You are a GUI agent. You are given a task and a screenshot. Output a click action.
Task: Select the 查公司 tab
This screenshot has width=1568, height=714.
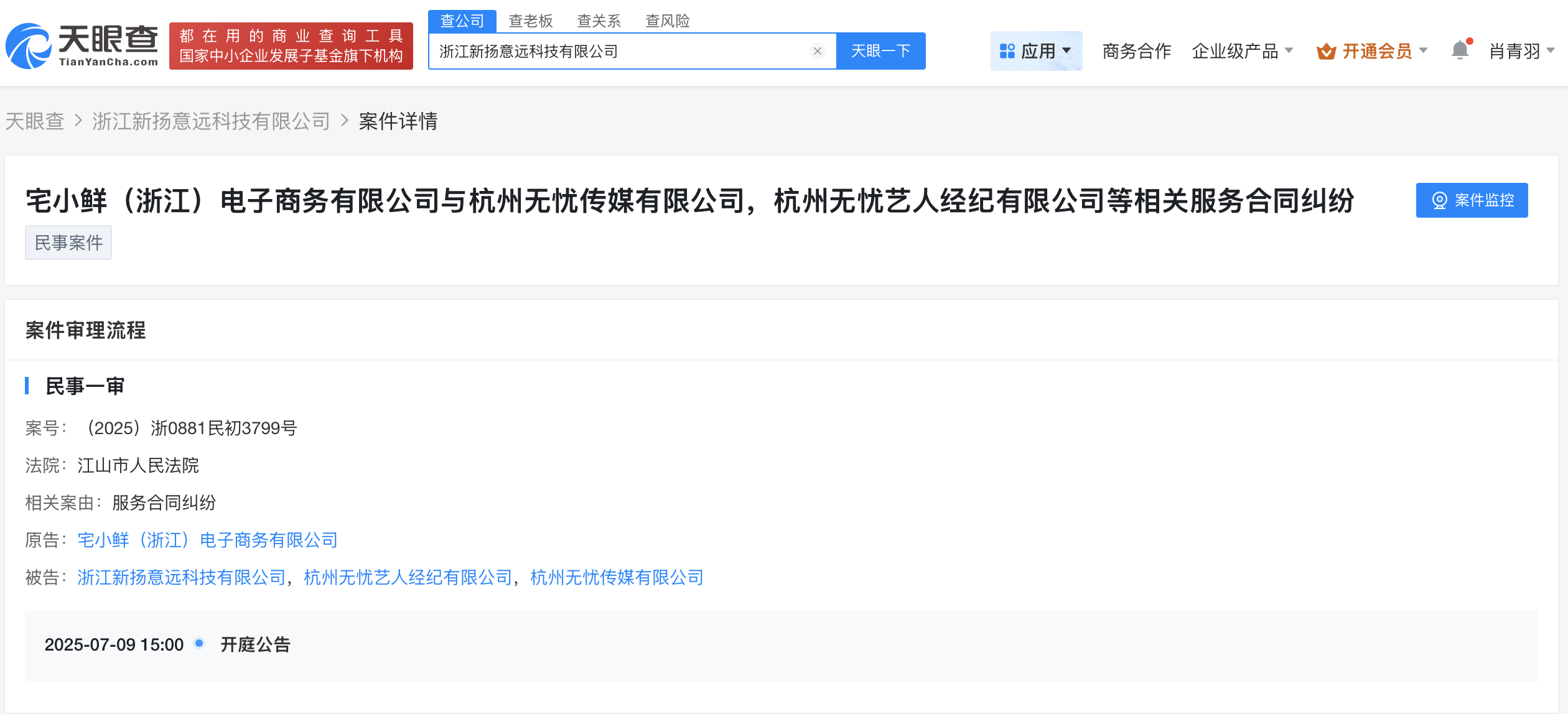point(462,21)
